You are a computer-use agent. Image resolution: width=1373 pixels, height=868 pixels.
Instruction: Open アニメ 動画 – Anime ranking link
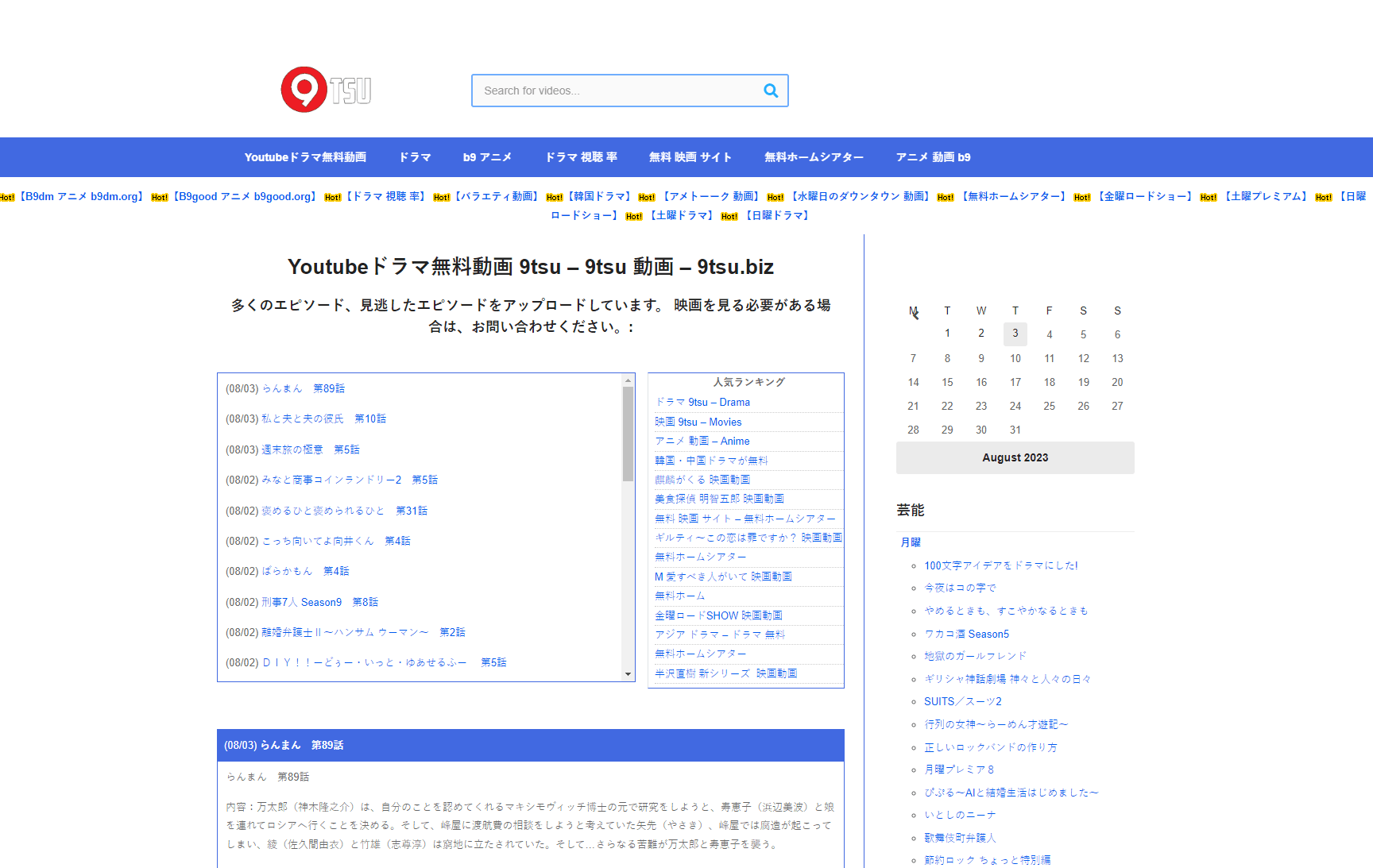(x=702, y=442)
